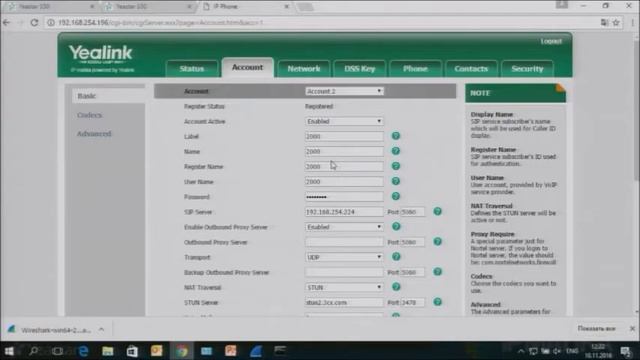The image size is (640, 360).
Task: Open the help icon beside Password
Action: point(396,196)
